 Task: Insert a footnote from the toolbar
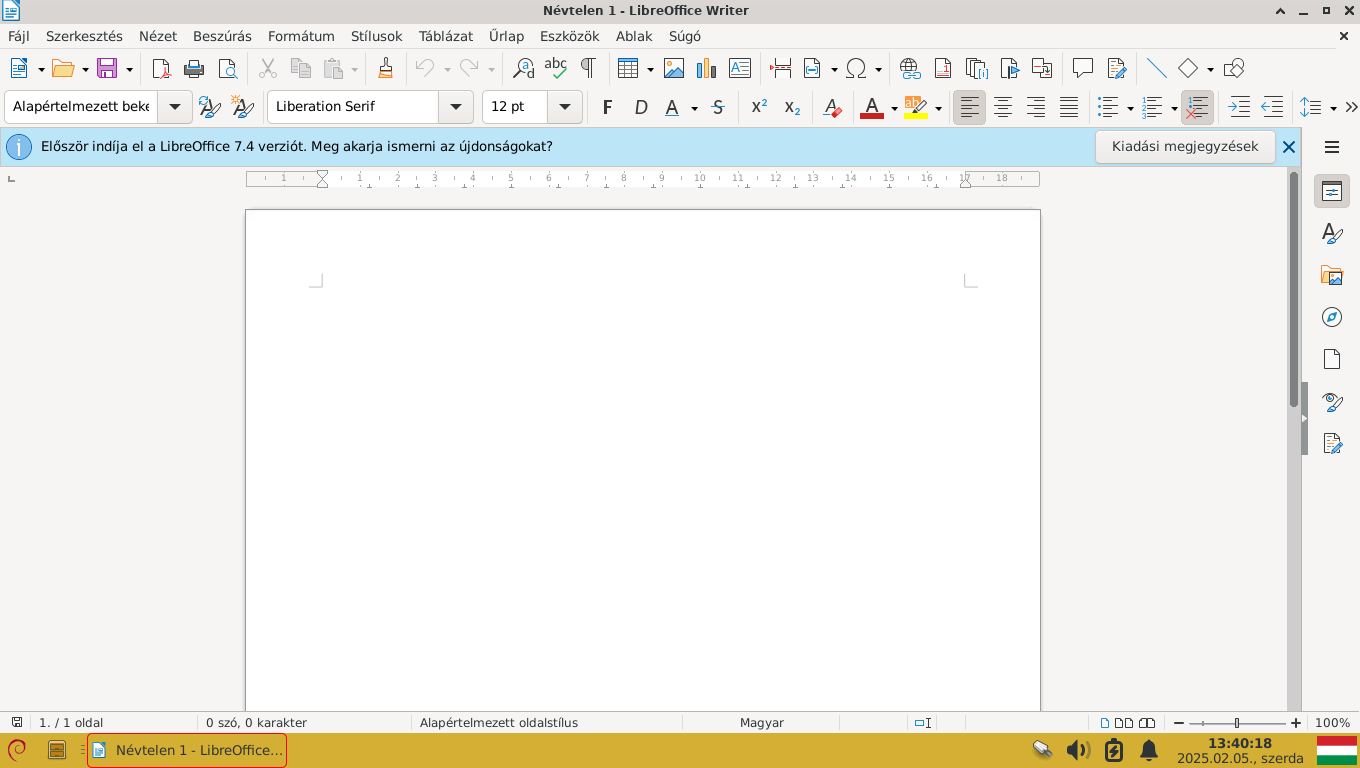point(942,68)
